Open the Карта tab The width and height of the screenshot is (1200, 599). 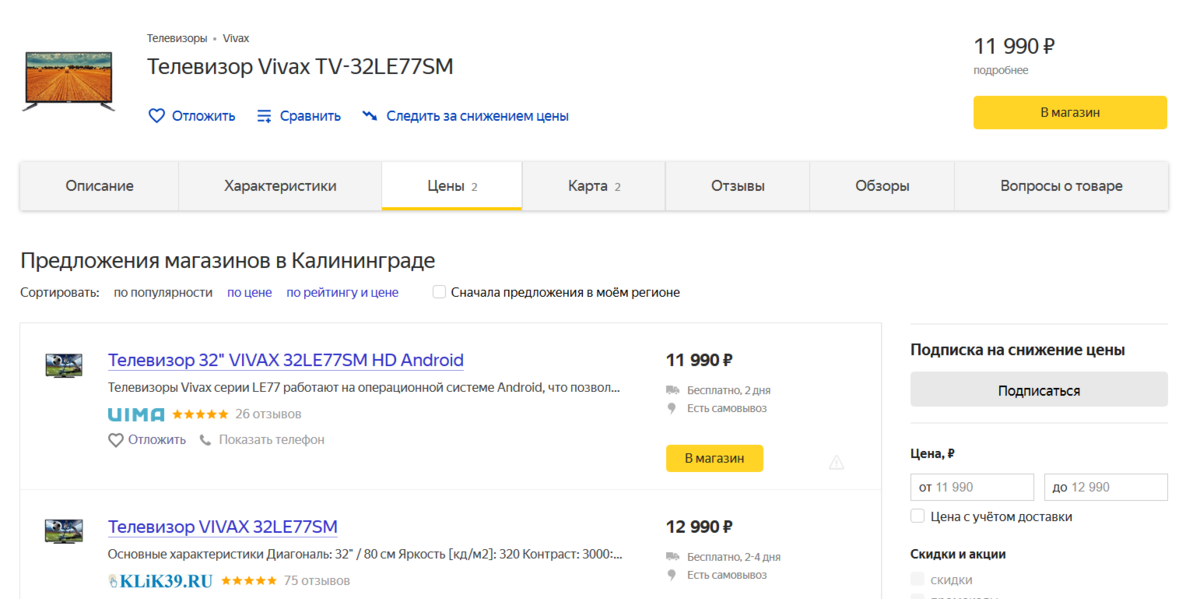594,186
